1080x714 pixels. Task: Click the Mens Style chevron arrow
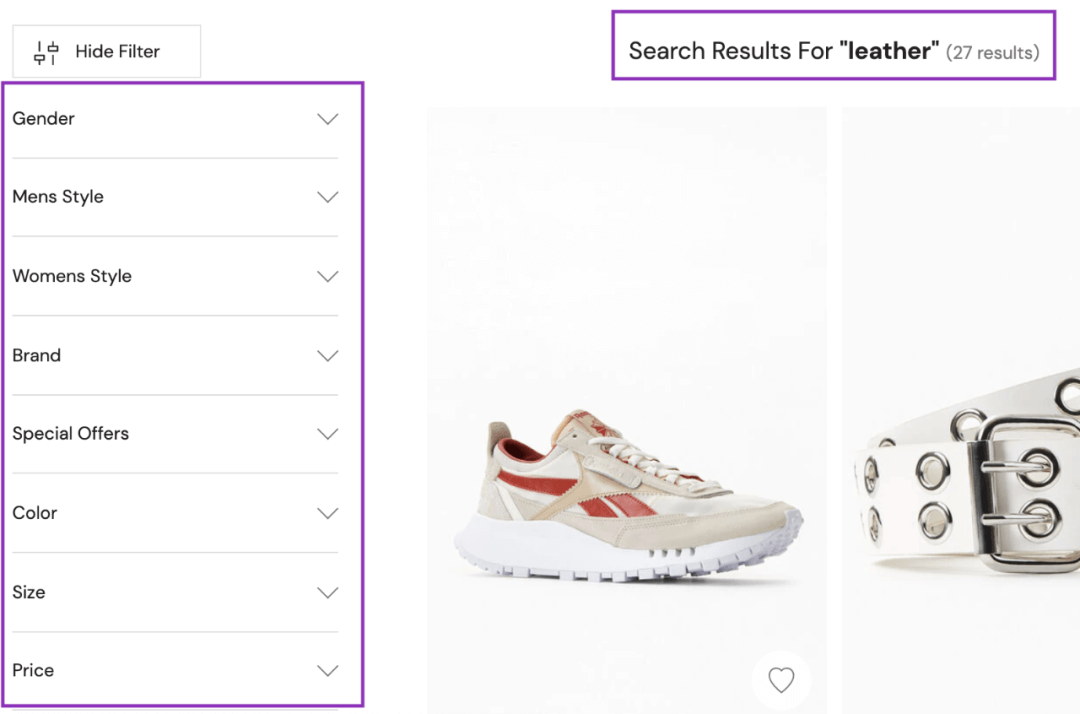click(x=327, y=197)
